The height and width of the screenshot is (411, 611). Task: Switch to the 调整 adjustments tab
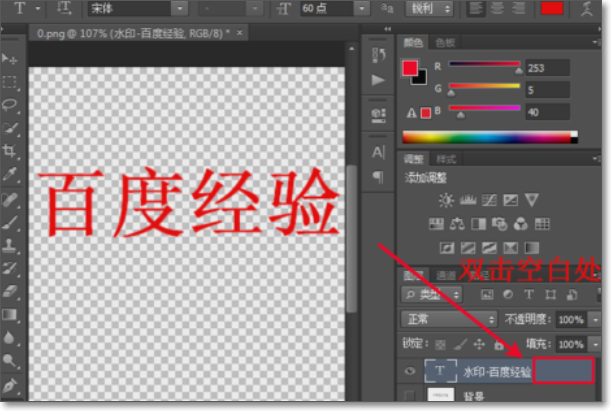tap(413, 159)
